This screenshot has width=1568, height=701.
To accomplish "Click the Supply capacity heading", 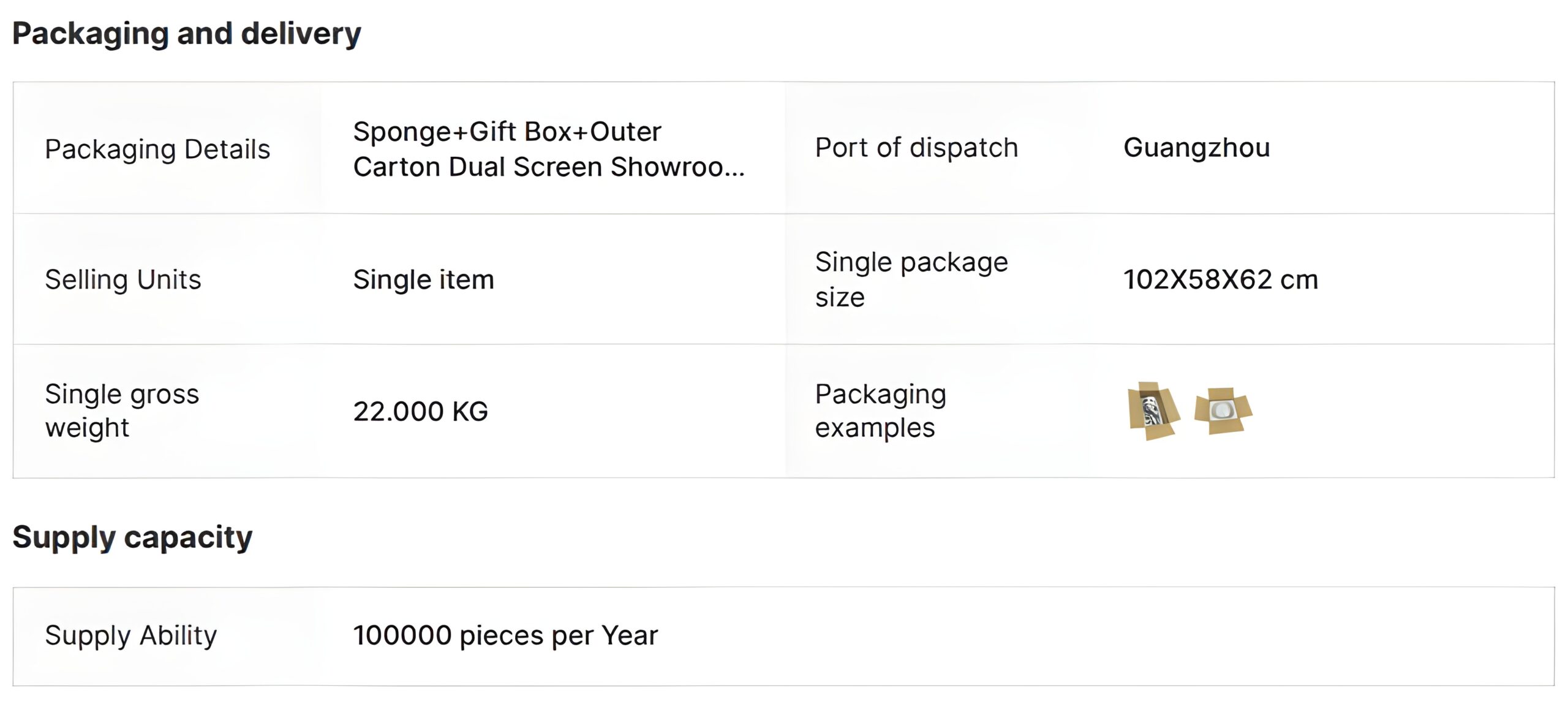I will pyautogui.click(x=132, y=537).
